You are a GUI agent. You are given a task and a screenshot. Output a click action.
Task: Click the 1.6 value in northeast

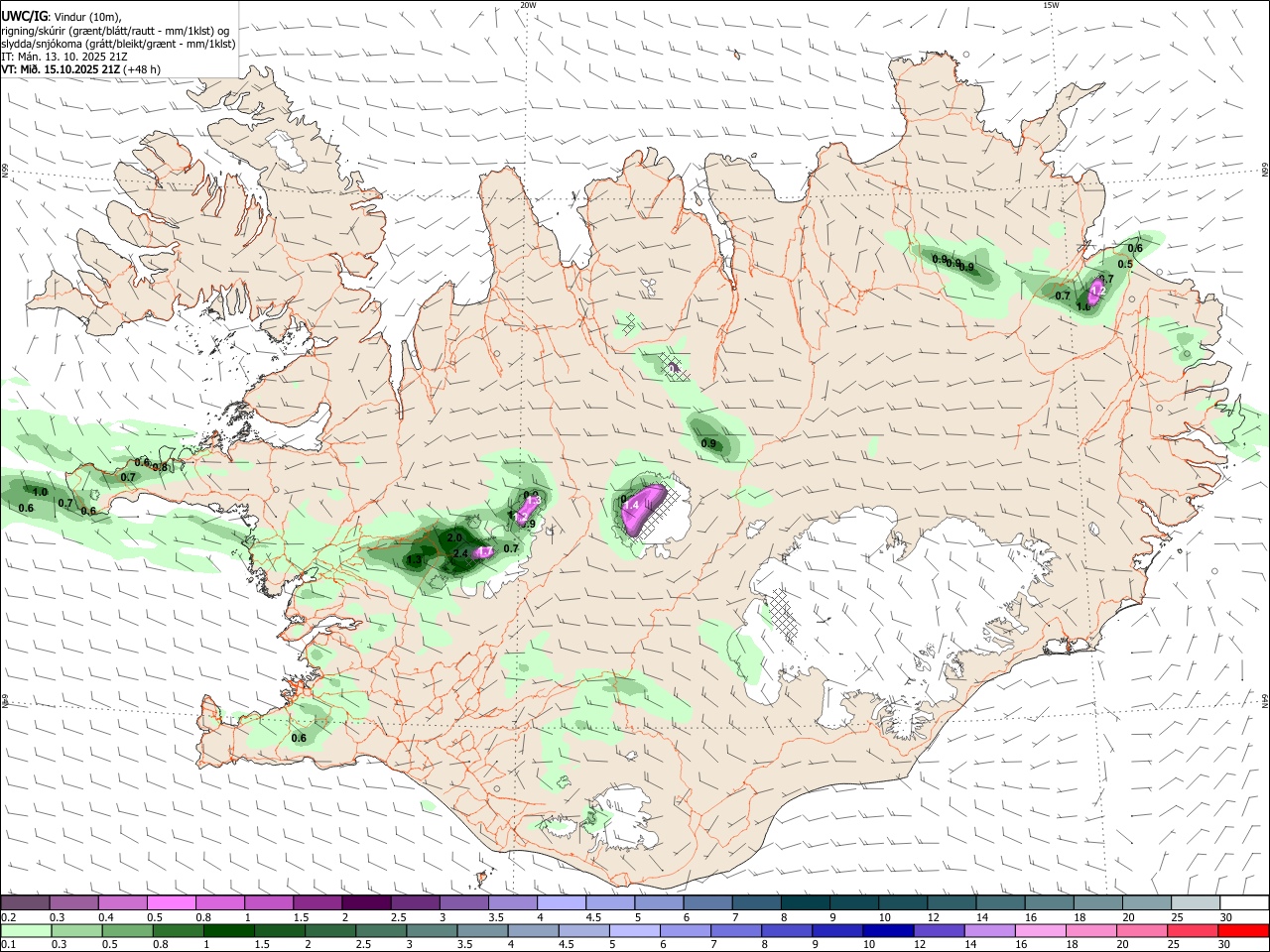click(1083, 307)
